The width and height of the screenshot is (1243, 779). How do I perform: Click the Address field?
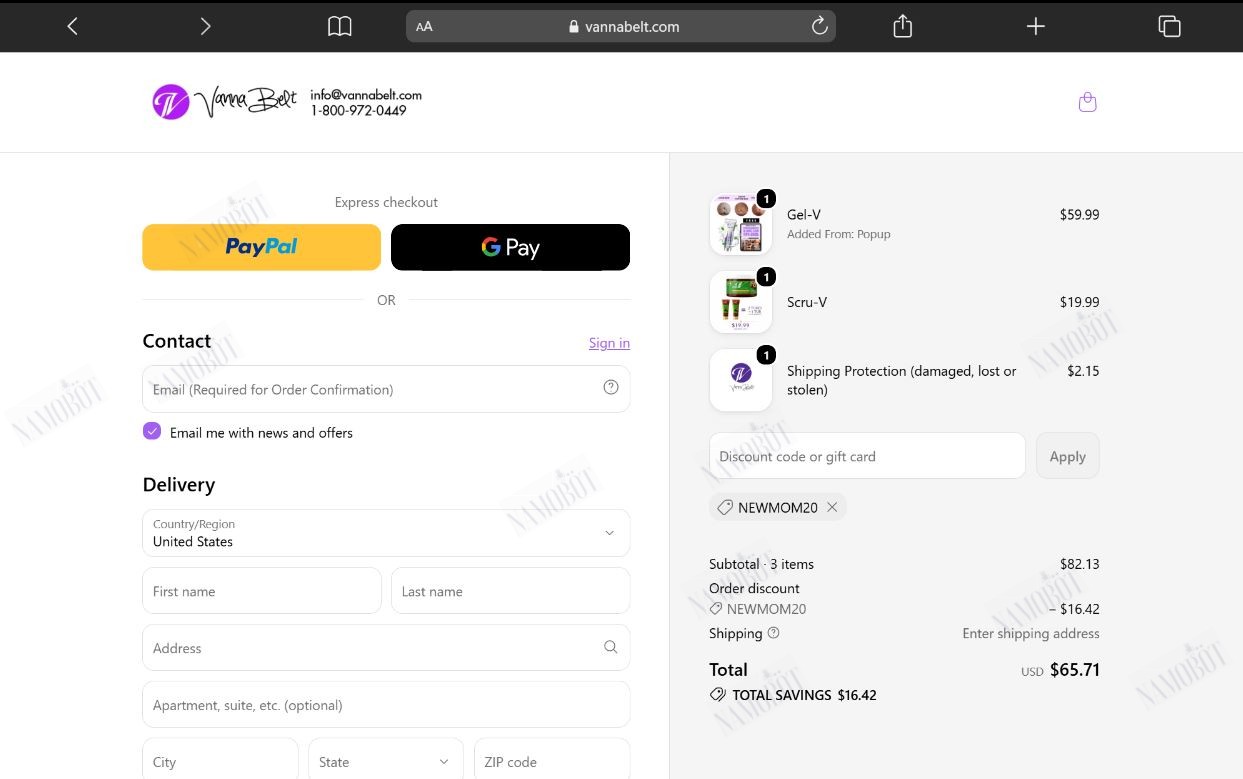(386, 648)
